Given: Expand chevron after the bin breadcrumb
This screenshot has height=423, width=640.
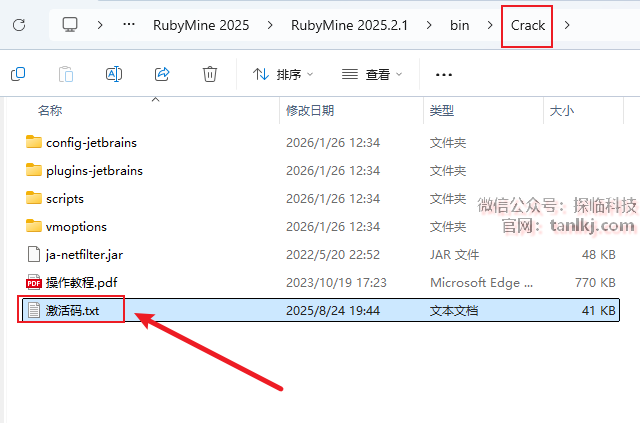Looking at the screenshot, I should [490, 25].
